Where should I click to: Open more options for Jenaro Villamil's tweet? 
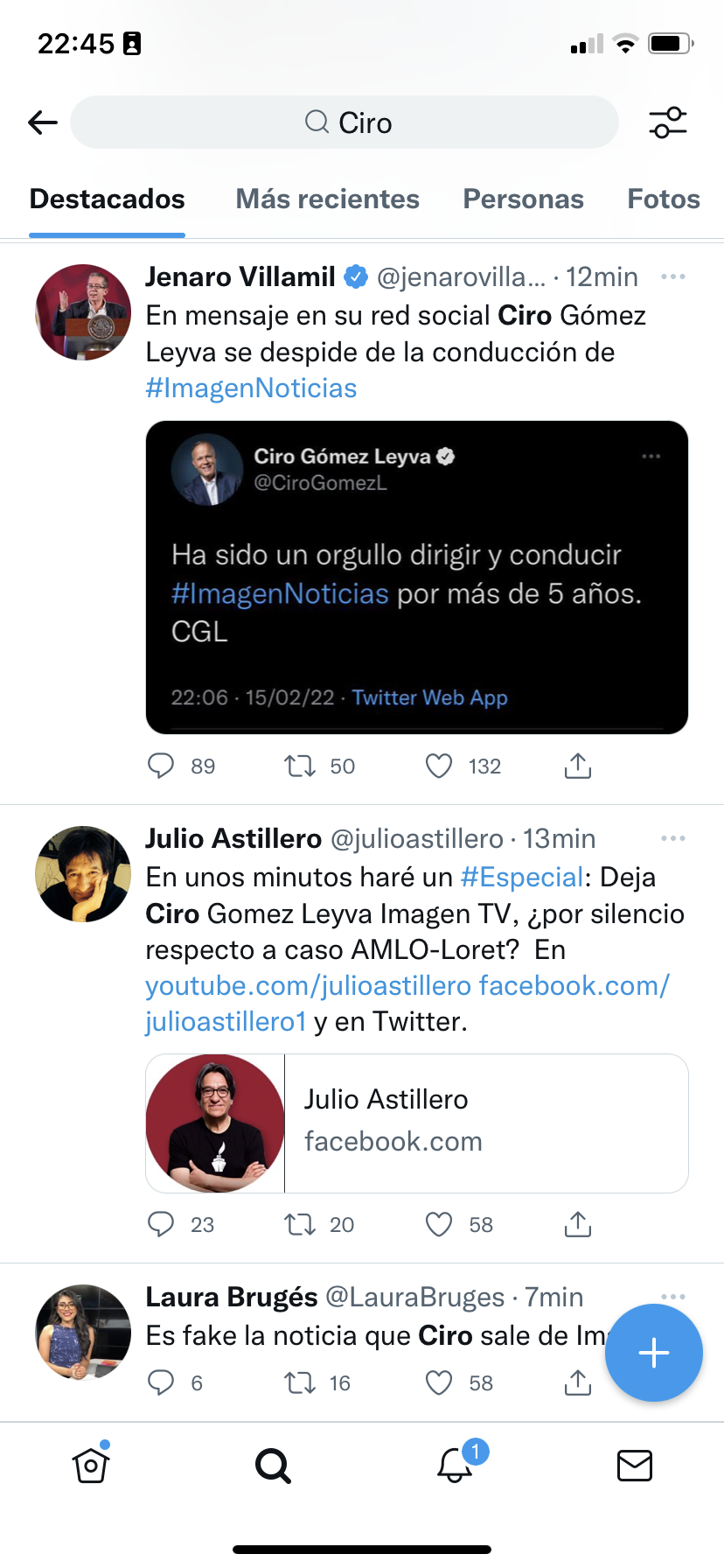[672, 277]
